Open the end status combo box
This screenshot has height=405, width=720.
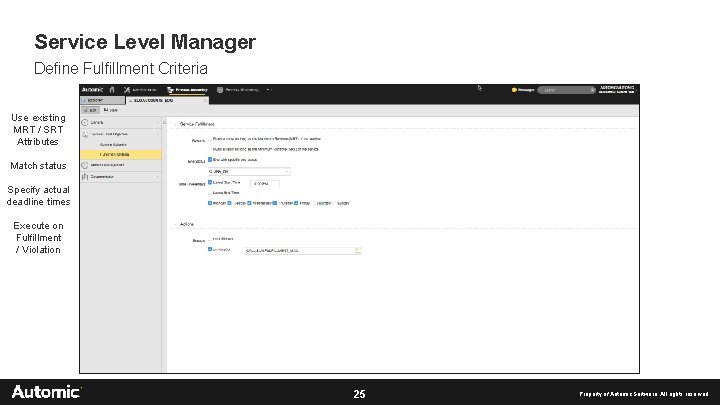point(249,171)
